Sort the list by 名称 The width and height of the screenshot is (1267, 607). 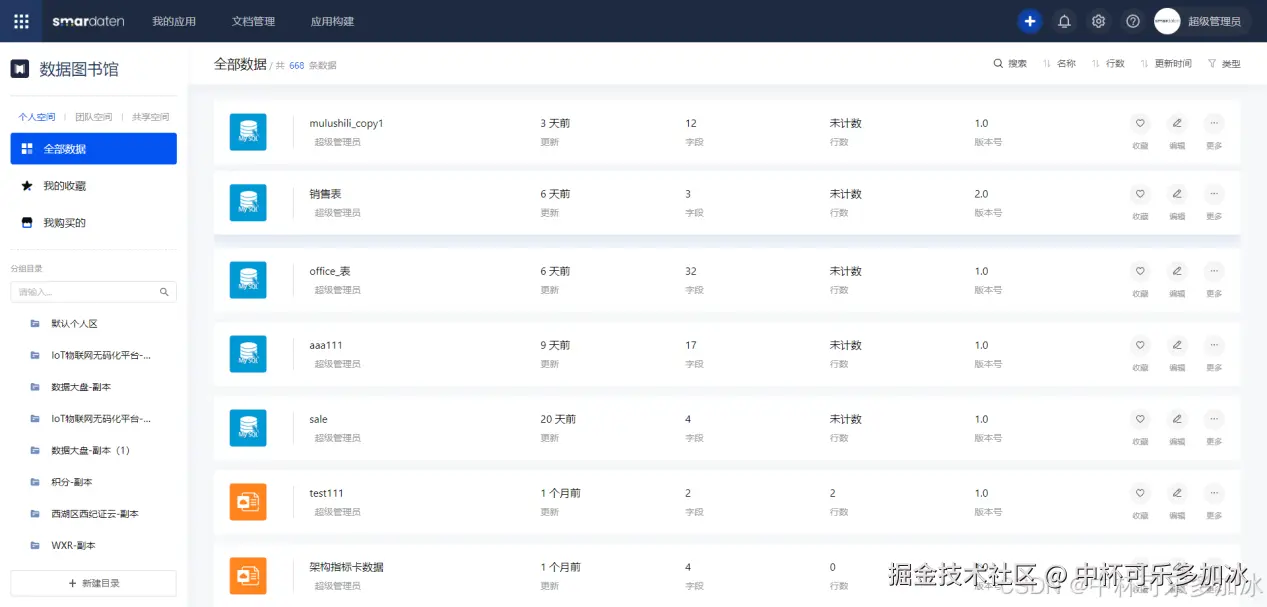(x=1059, y=63)
